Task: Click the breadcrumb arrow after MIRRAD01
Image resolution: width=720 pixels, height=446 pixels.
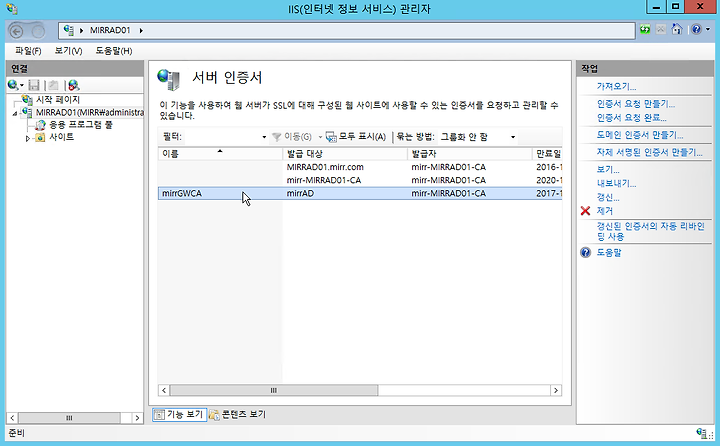Action: [x=141, y=30]
